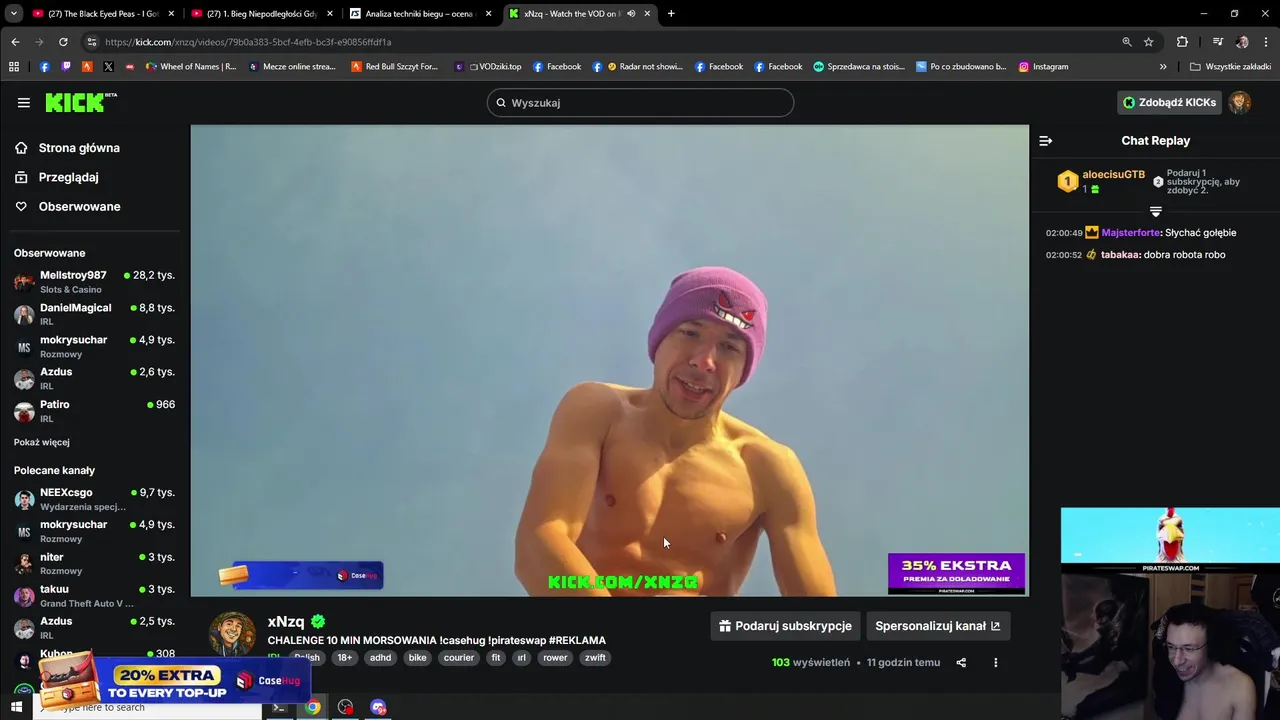
Task: Expand the bookmarks overflow chevron
Action: pyautogui.click(x=1163, y=67)
